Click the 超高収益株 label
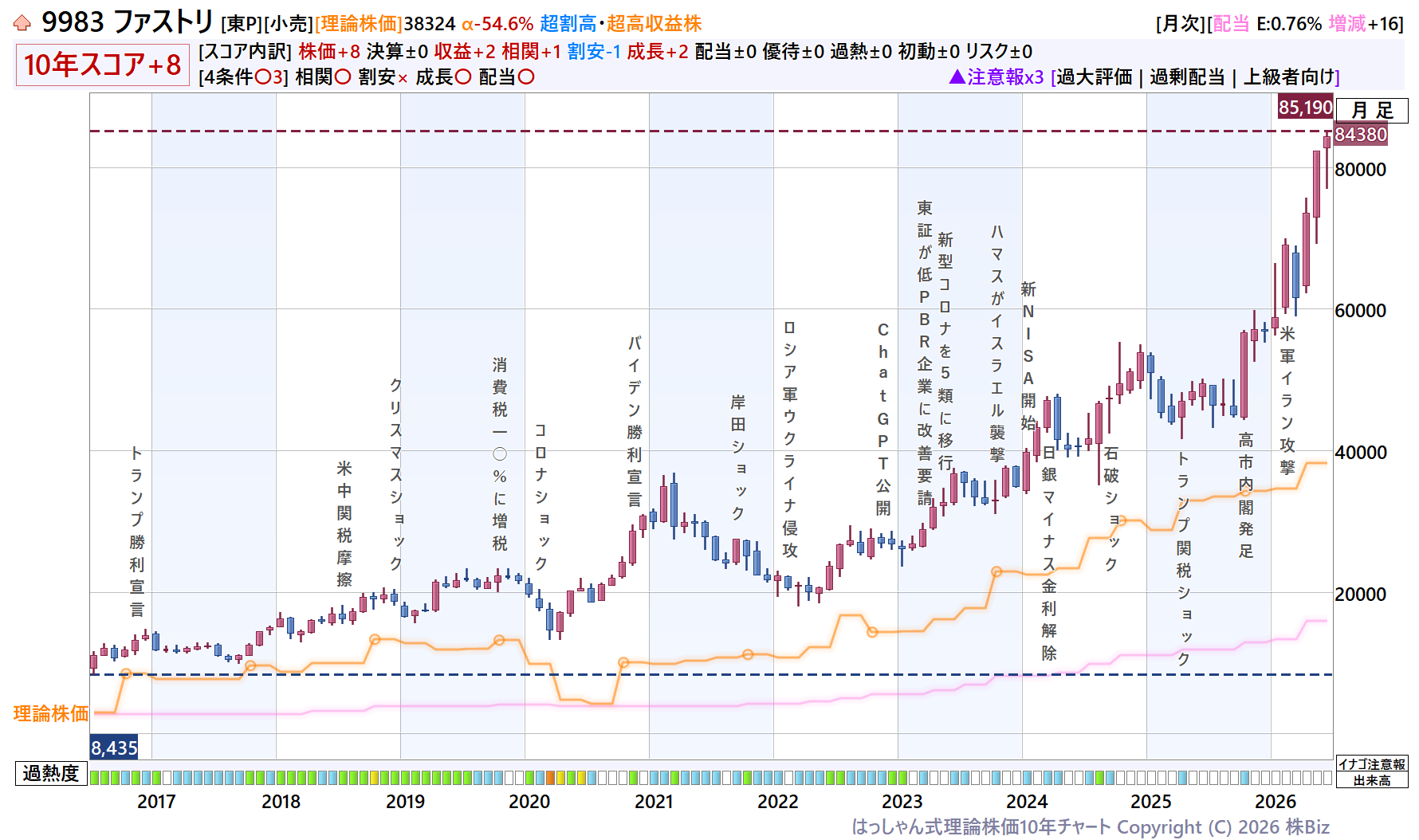This screenshot has height=840, width=1419. (654, 24)
